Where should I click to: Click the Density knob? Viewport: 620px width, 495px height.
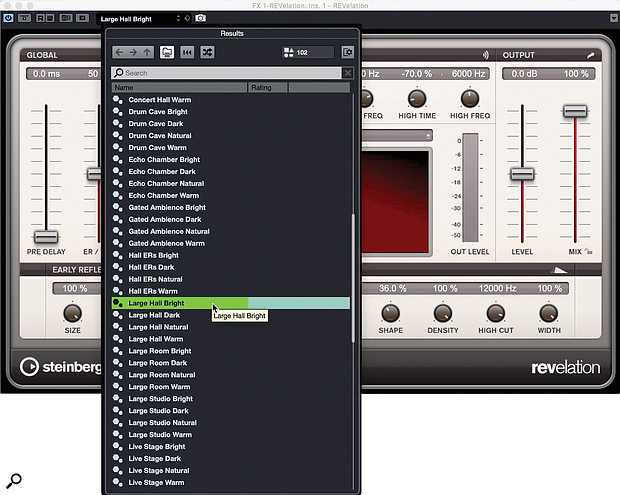point(443,314)
